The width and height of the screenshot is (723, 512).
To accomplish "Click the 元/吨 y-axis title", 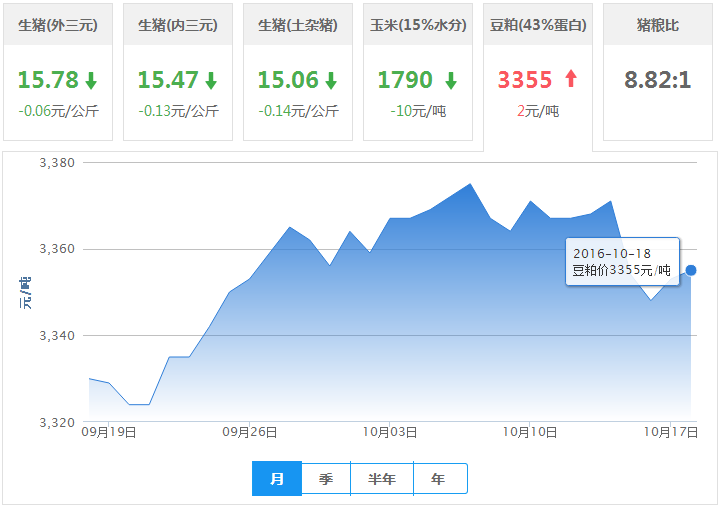I will 25,293.
